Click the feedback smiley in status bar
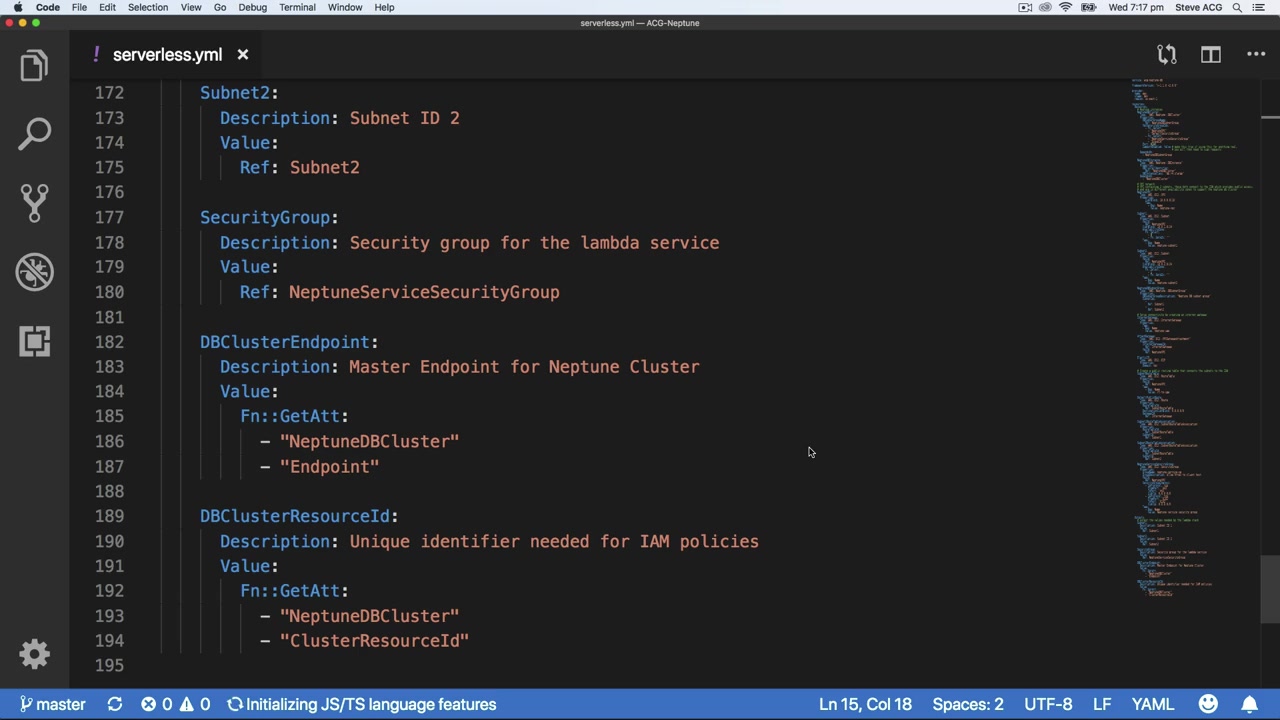1280x720 pixels. coord(1208,704)
